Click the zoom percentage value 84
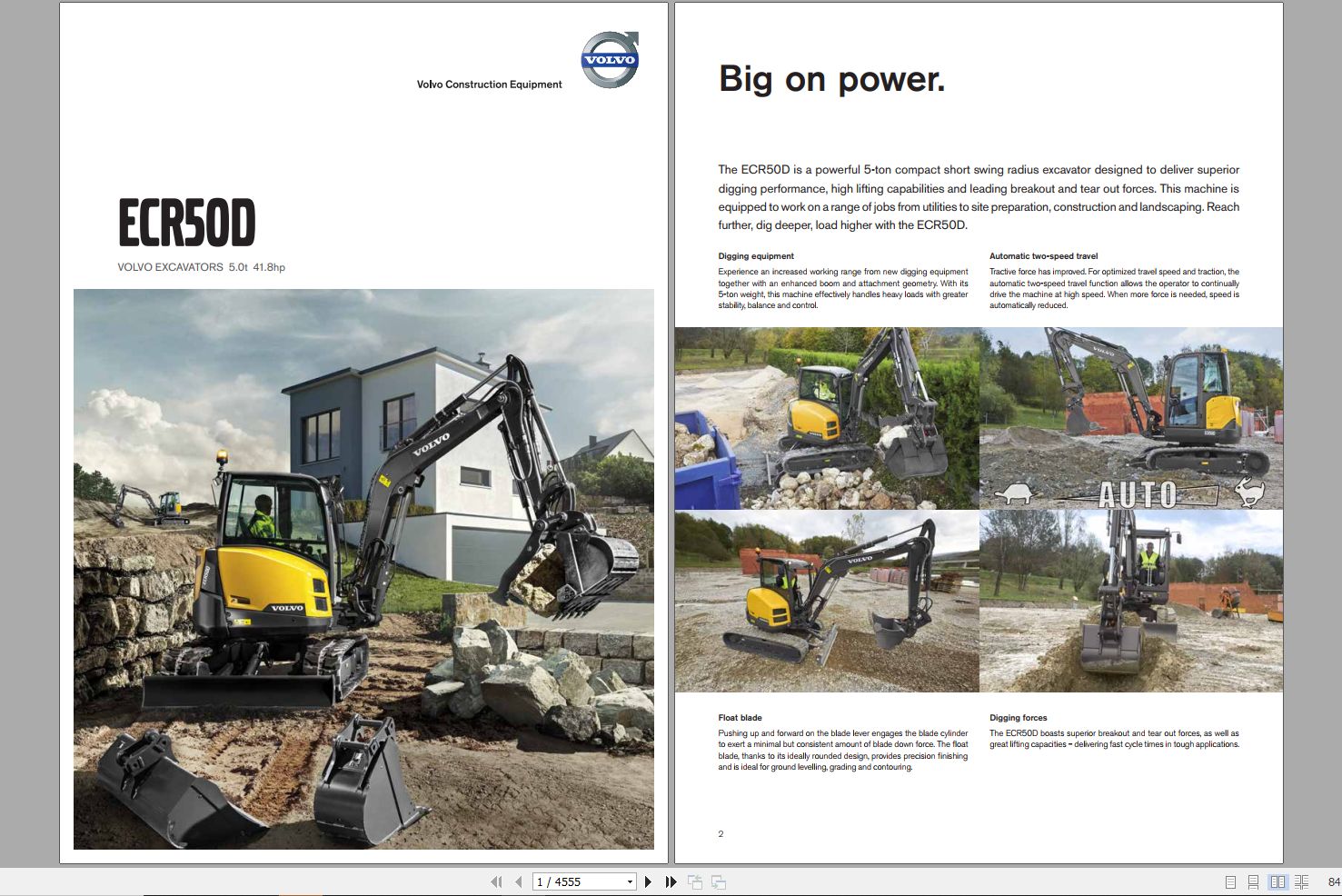Viewport: 1342px width, 896px height. tap(1334, 881)
